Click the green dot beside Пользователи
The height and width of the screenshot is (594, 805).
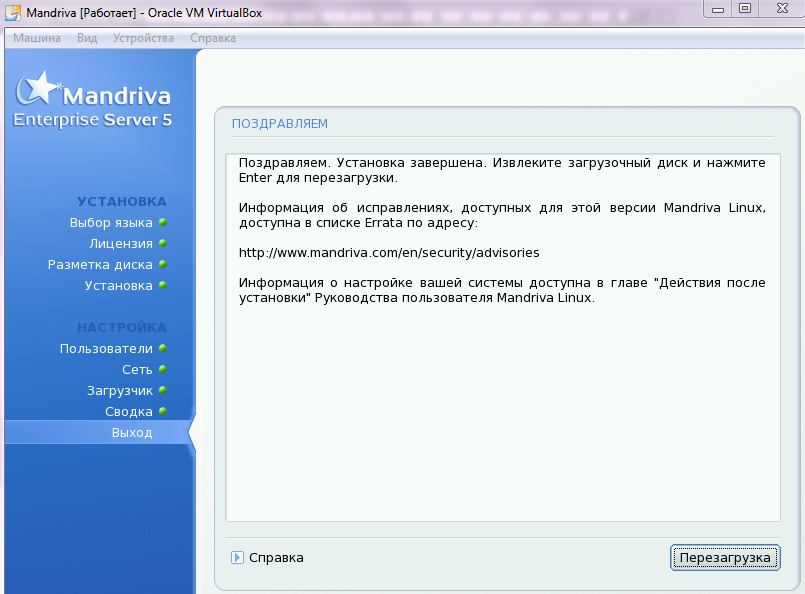pyautogui.click(x=163, y=349)
